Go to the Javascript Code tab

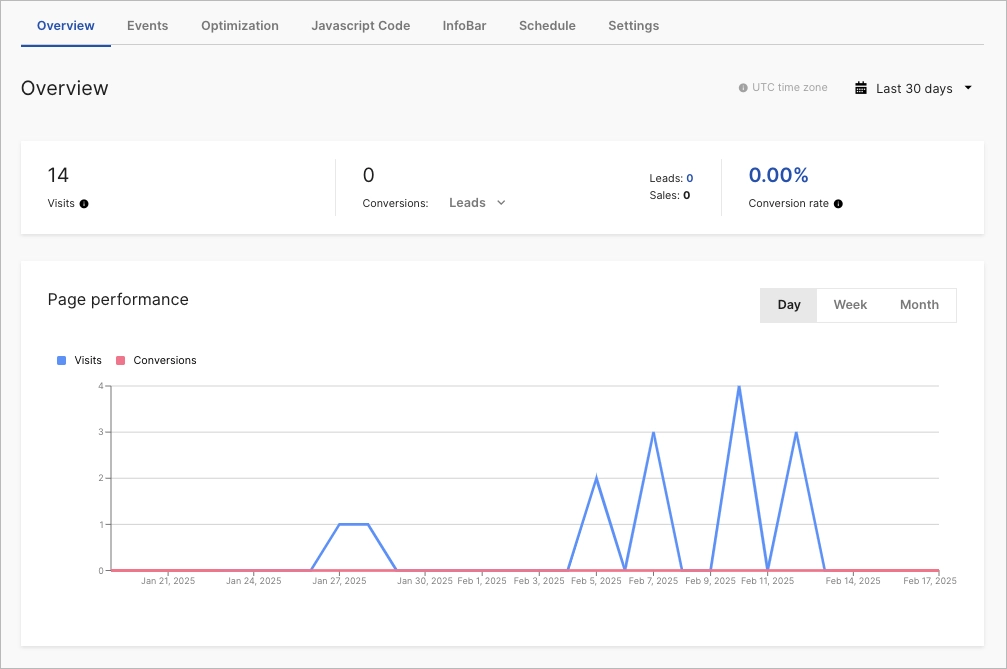pyautogui.click(x=360, y=26)
